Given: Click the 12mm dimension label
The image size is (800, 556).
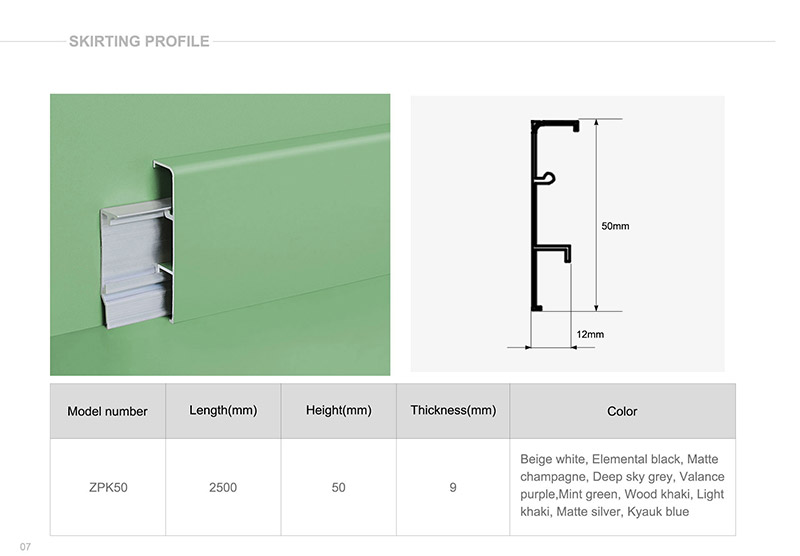Looking at the screenshot, I should 590,333.
